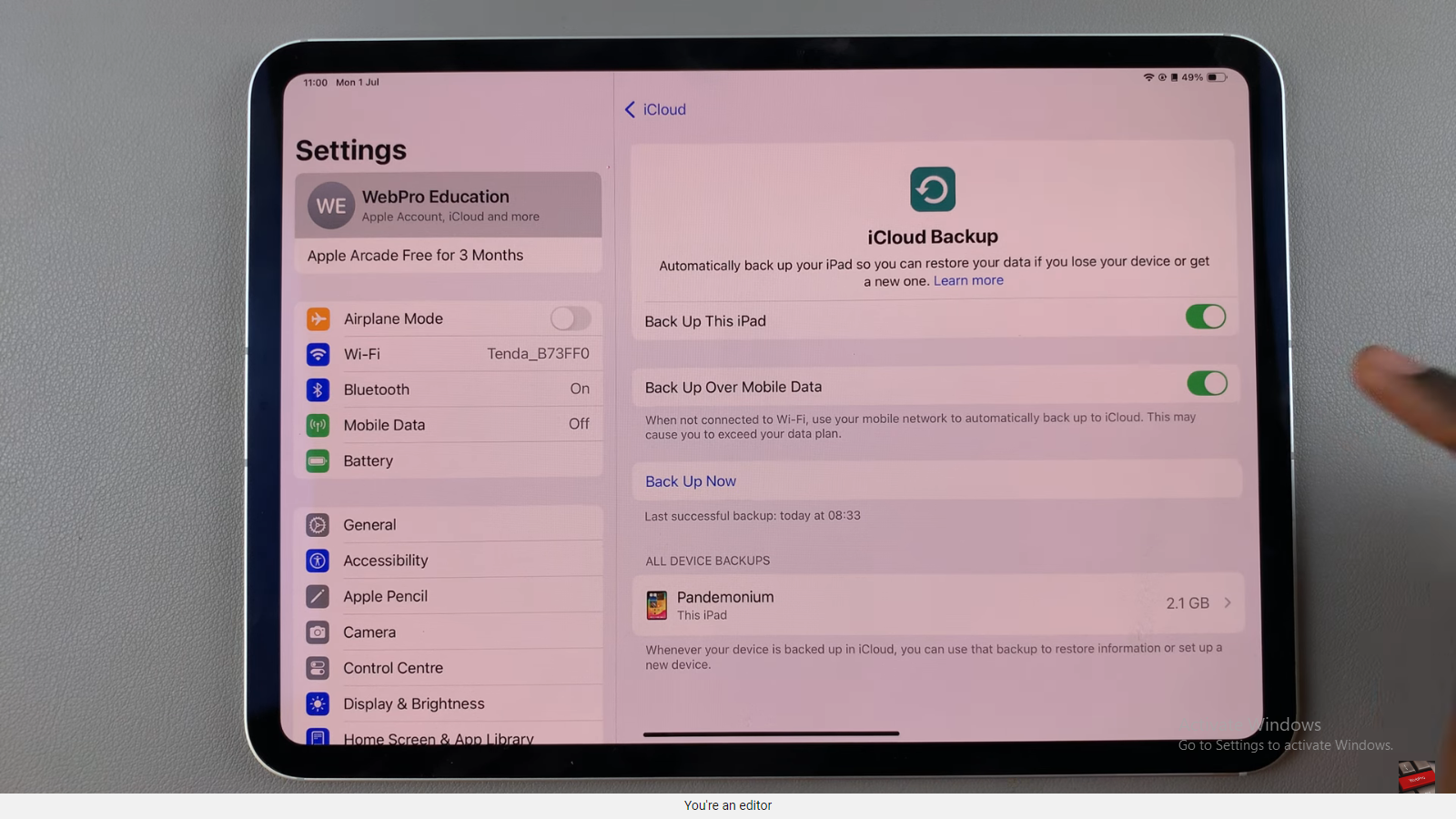This screenshot has width=1456, height=819.
Task: Tap the iCloud back label
Action: 664,109
